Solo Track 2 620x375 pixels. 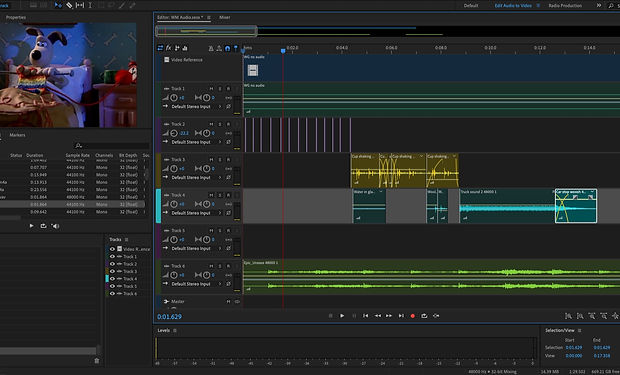[220, 124]
